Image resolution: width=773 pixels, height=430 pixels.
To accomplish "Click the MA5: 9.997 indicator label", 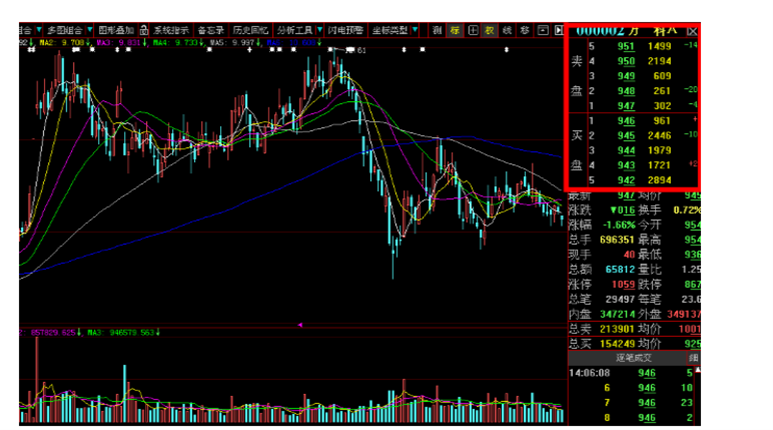I will coord(235,43).
